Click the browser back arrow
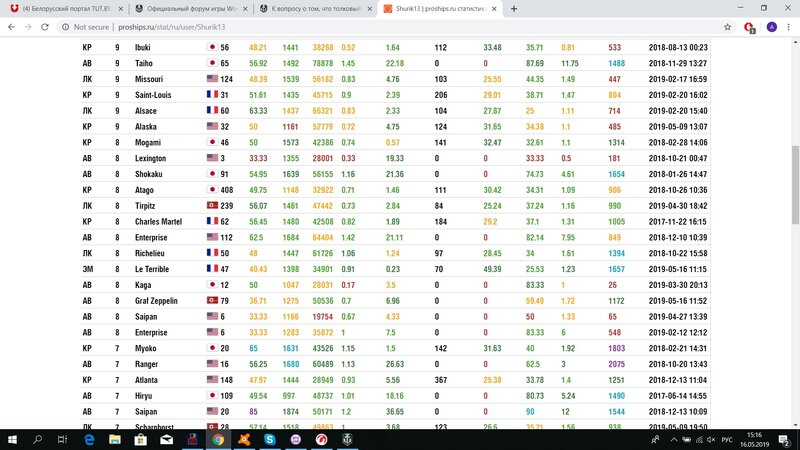This screenshot has height=450, width=800. click(11, 27)
